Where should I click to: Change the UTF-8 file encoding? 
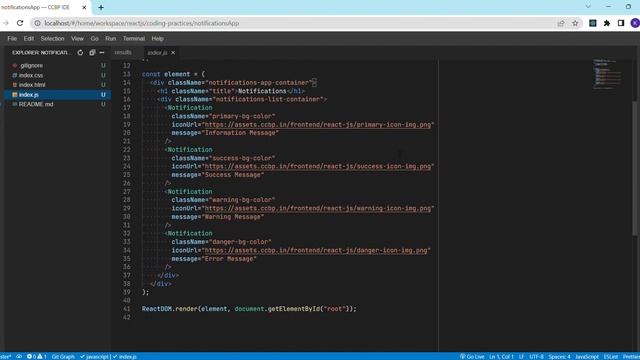536,356
